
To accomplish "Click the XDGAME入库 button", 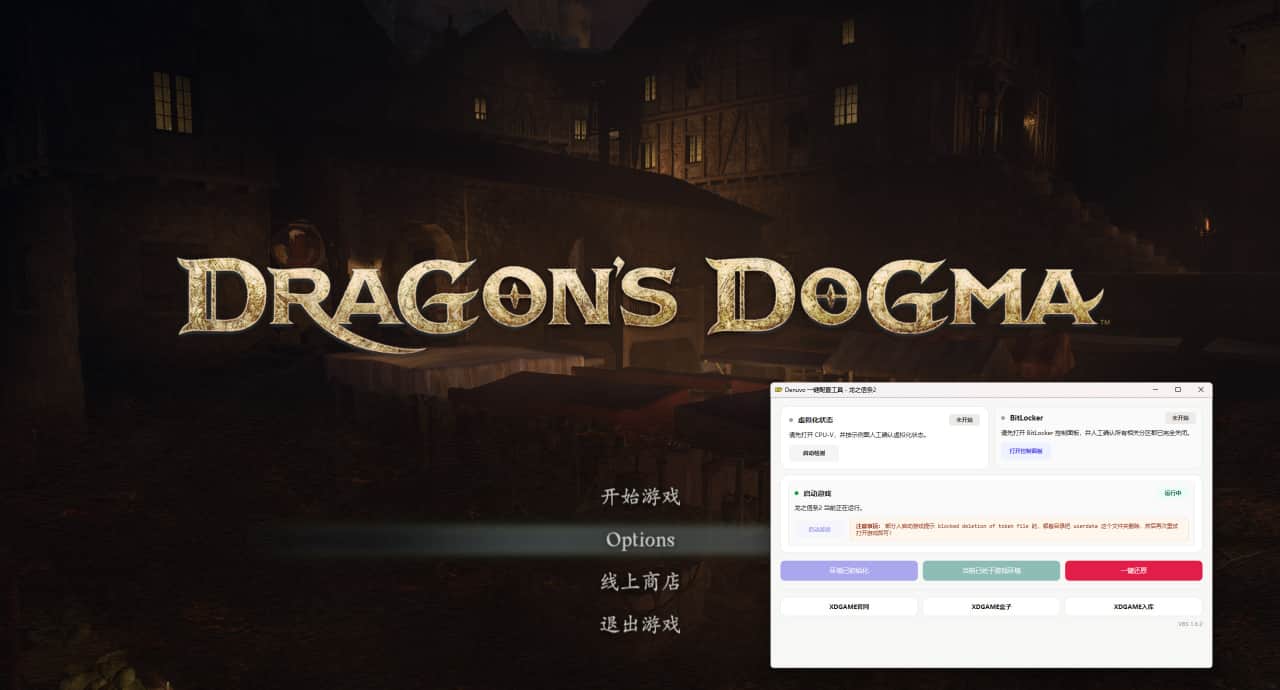I will 1133,607.
